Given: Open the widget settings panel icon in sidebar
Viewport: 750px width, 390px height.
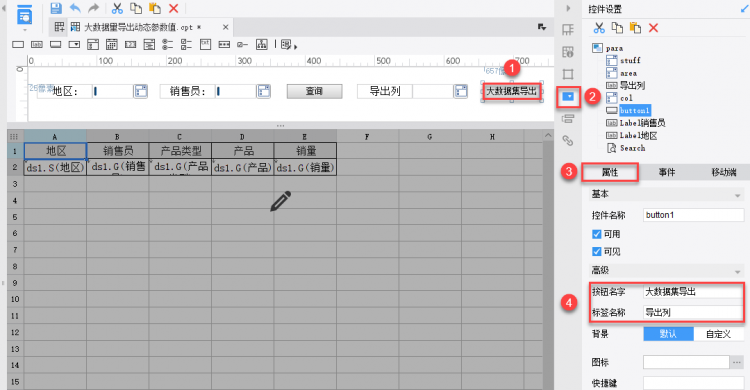Looking at the screenshot, I should point(568,97).
